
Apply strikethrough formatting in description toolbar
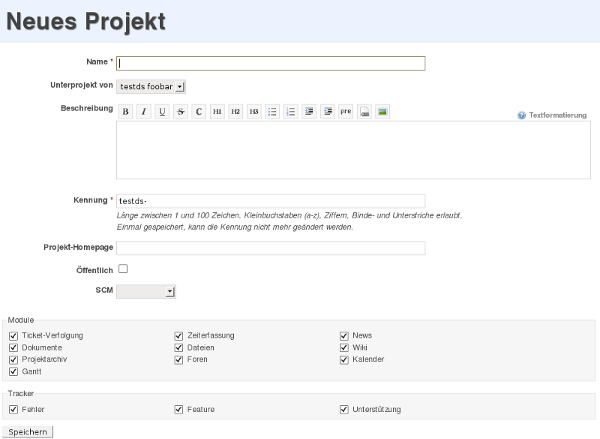click(180, 112)
